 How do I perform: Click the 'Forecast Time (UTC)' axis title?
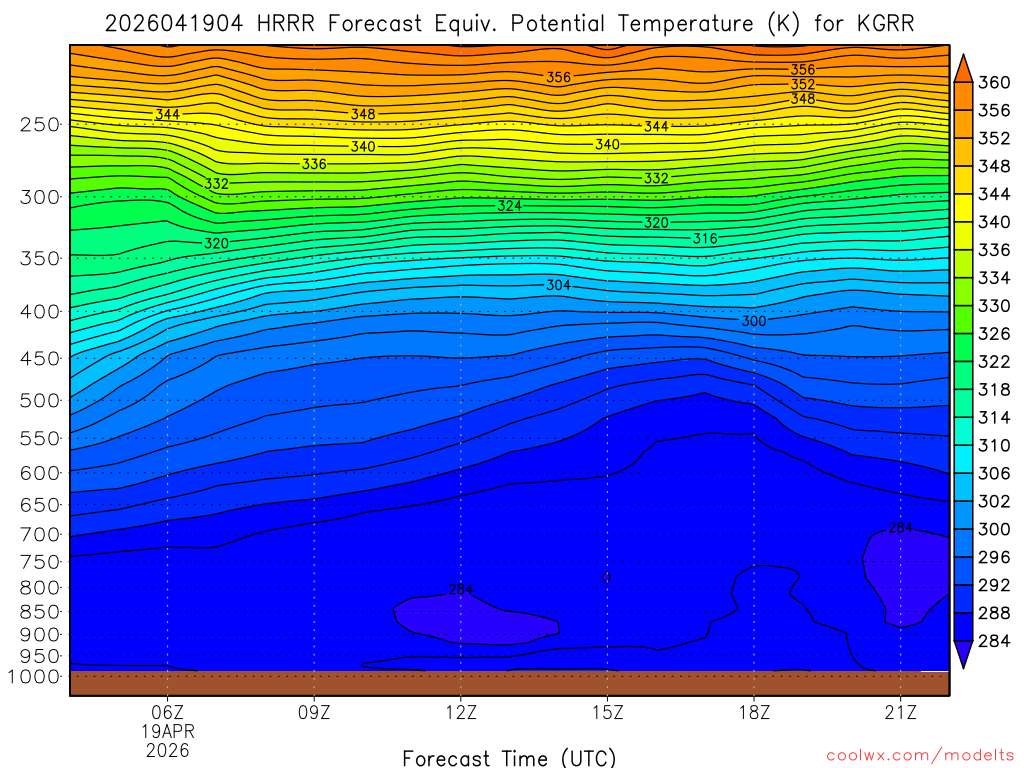[509, 758]
